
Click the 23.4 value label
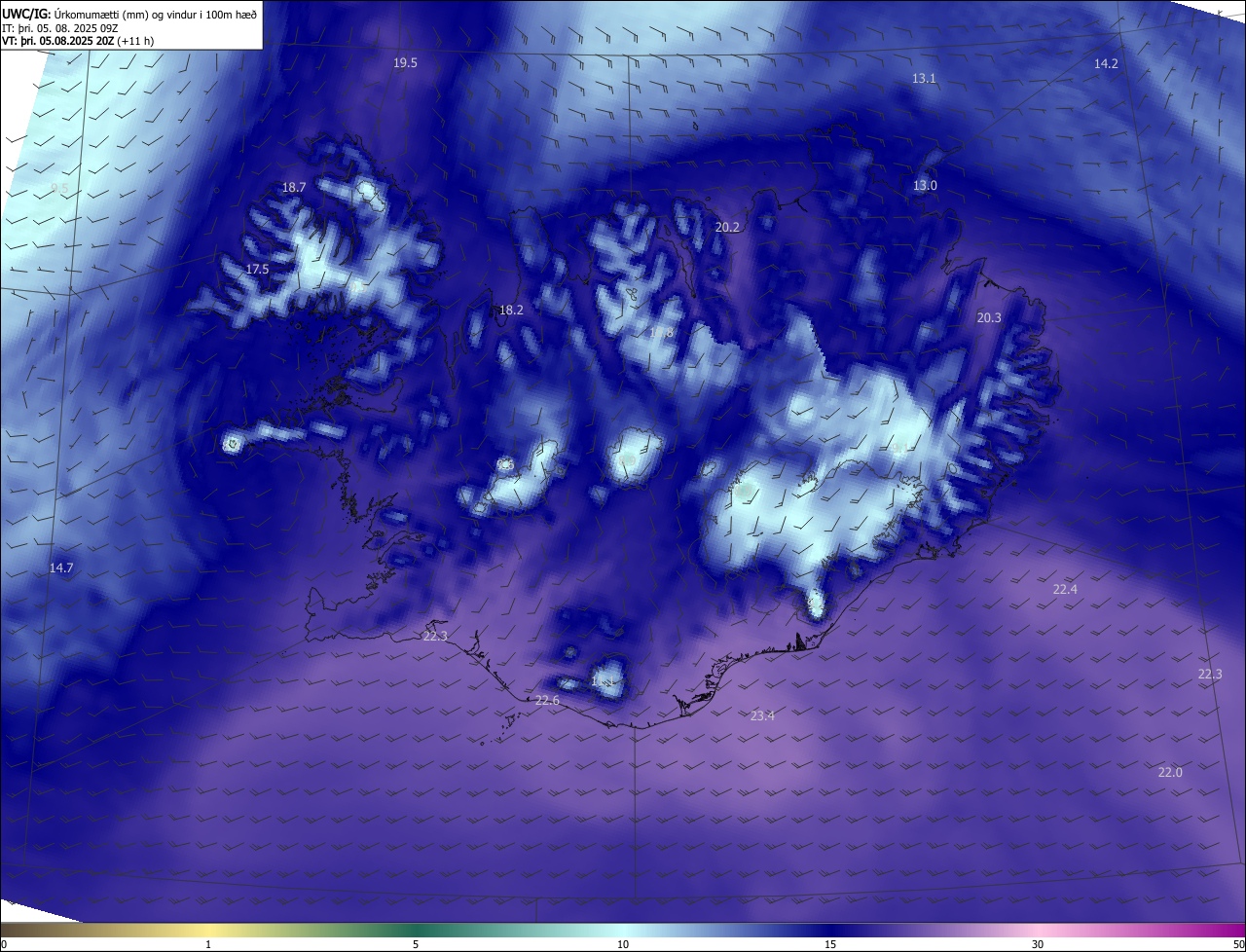click(762, 715)
